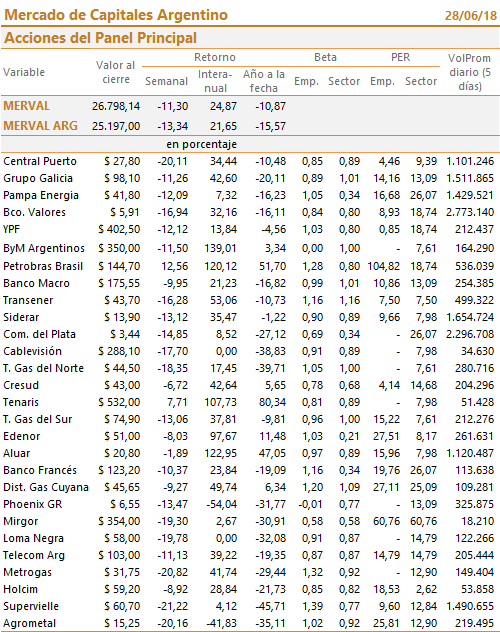Viewport: 500px width, 632px height.
Task: Click the Tenaris closing price $ 532,00
Action: (119, 402)
